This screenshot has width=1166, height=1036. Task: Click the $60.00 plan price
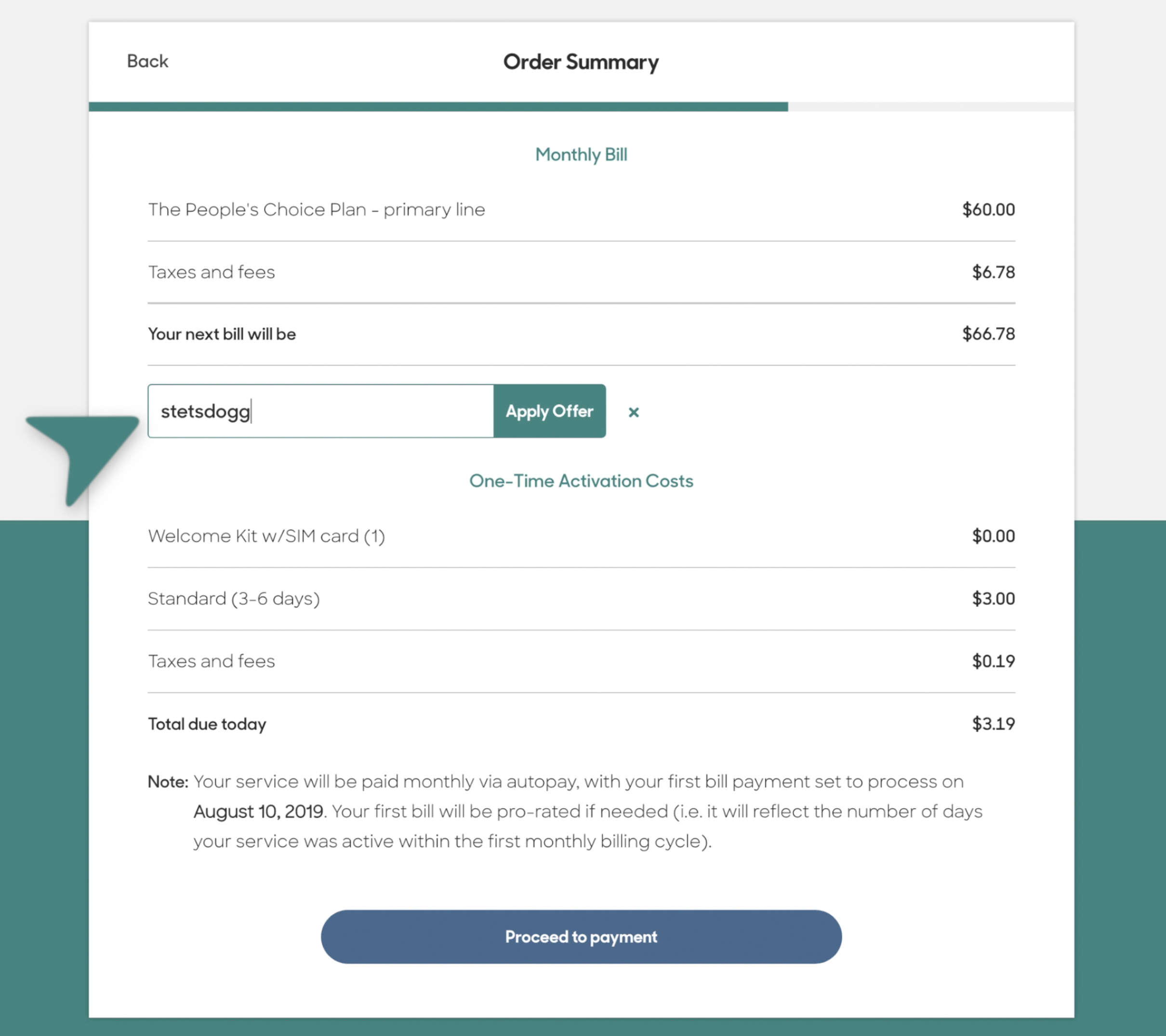989,209
